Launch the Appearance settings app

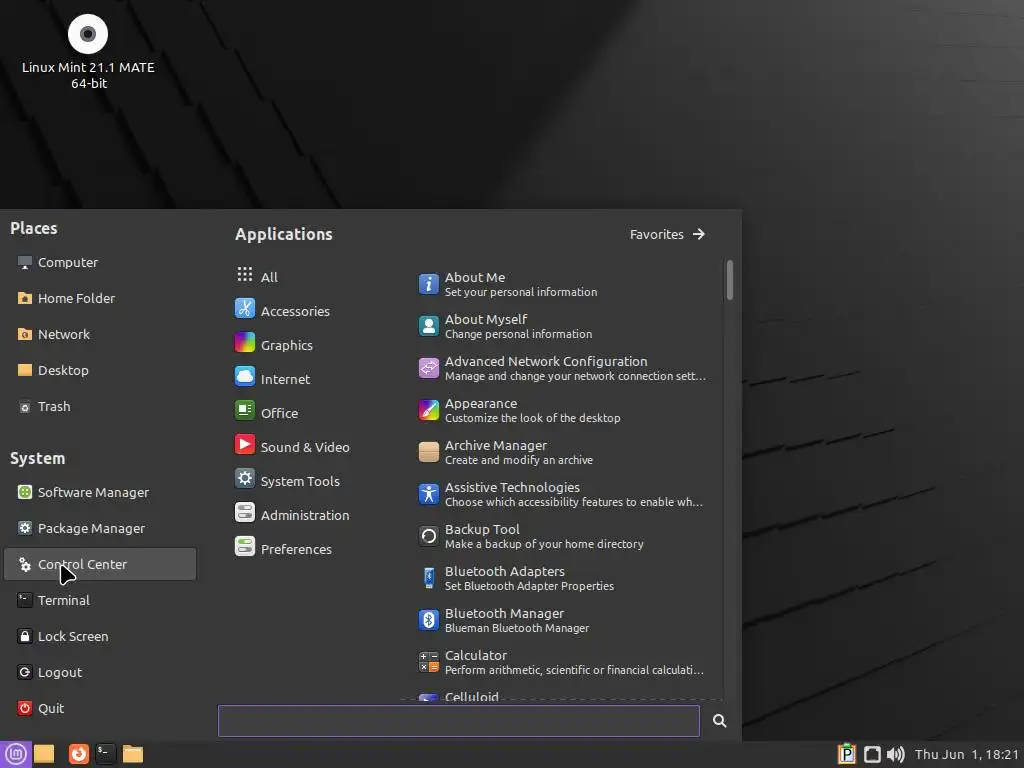coord(562,410)
